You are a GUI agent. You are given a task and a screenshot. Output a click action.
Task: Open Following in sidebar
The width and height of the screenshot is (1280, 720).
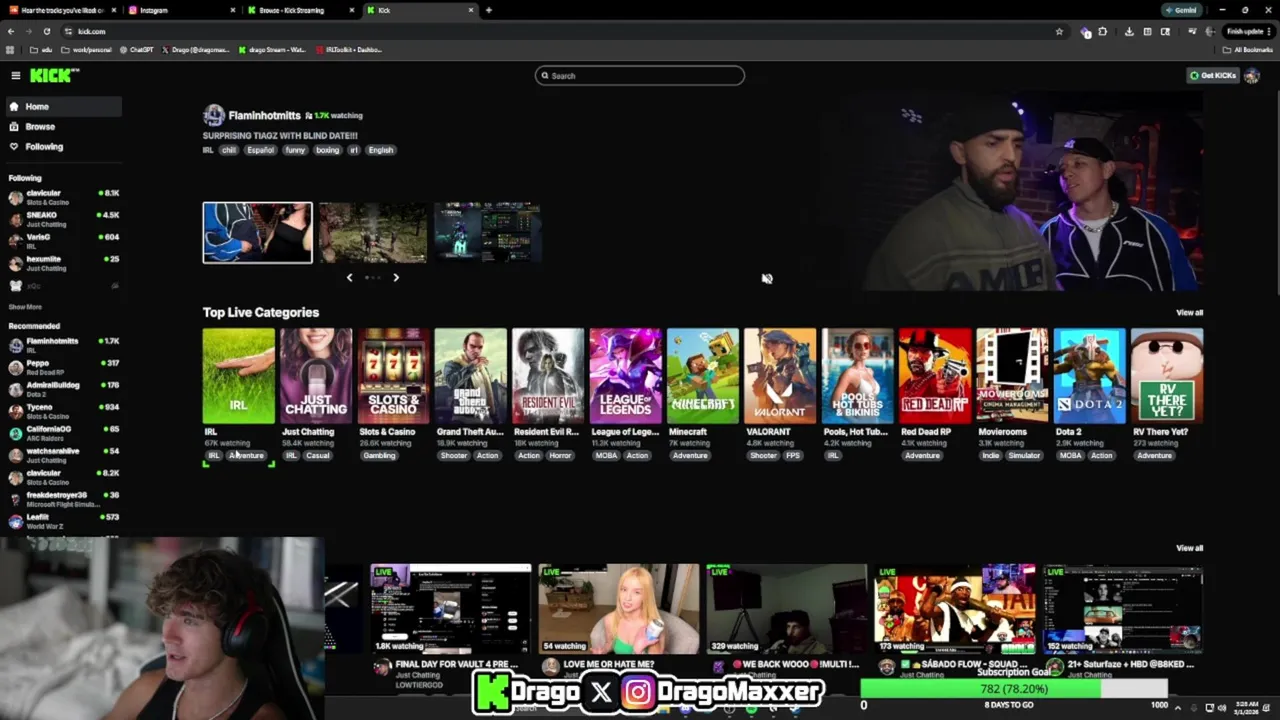tap(62, 146)
